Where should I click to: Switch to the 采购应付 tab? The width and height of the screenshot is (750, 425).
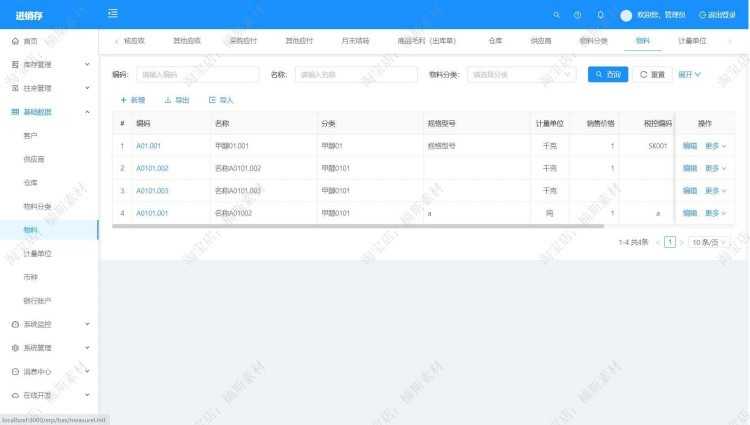[243, 41]
